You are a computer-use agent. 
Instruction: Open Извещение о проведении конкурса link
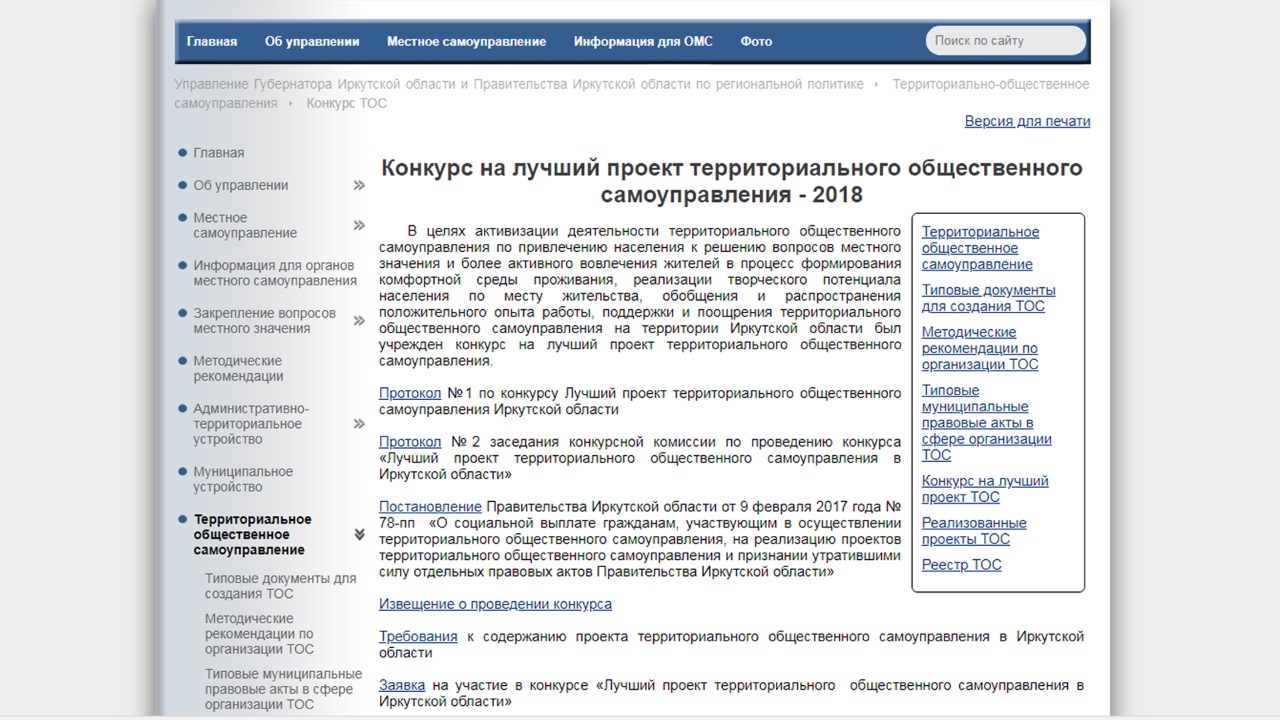click(x=495, y=604)
